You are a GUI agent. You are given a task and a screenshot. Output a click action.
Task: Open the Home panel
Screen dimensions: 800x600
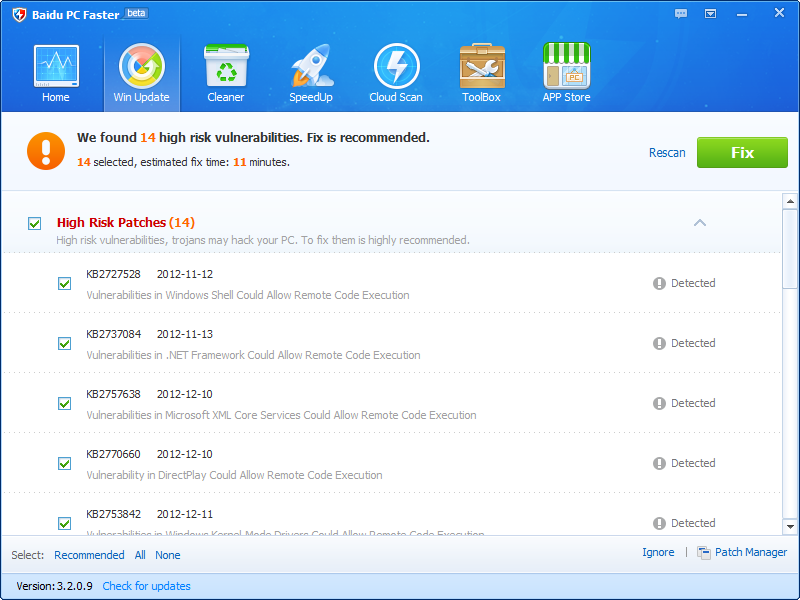pos(55,72)
